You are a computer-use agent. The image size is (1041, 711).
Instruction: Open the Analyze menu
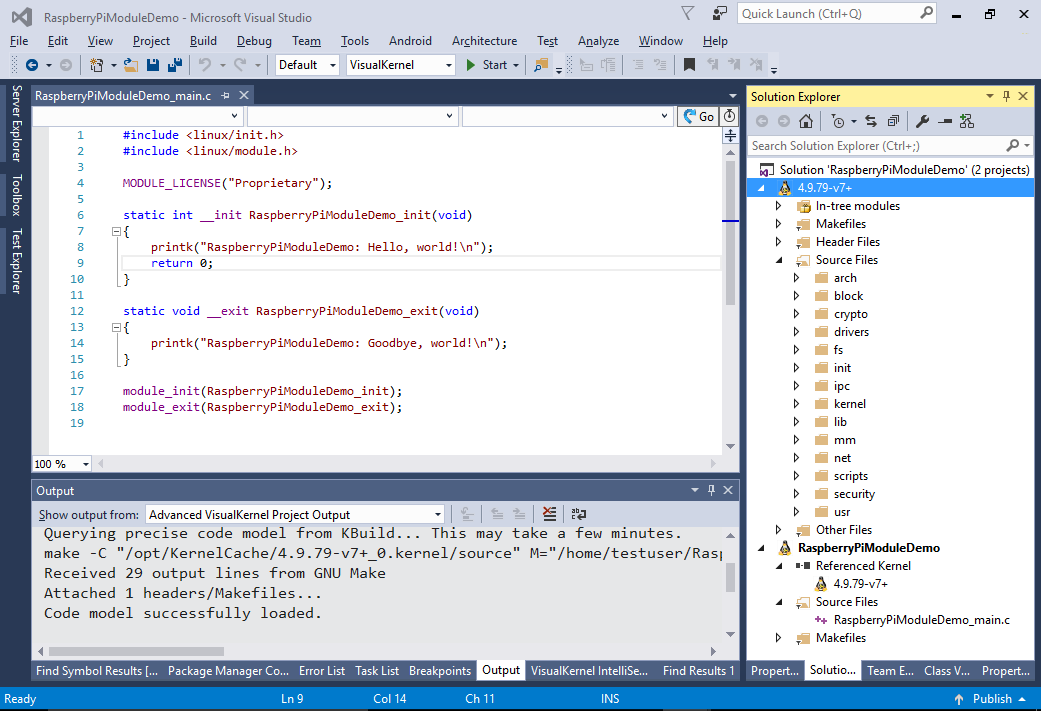pos(598,41)
